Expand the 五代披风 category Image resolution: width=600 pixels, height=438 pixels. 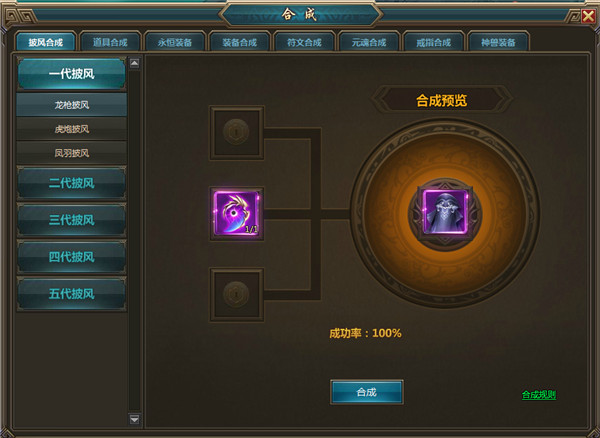(x=72, y=294)
